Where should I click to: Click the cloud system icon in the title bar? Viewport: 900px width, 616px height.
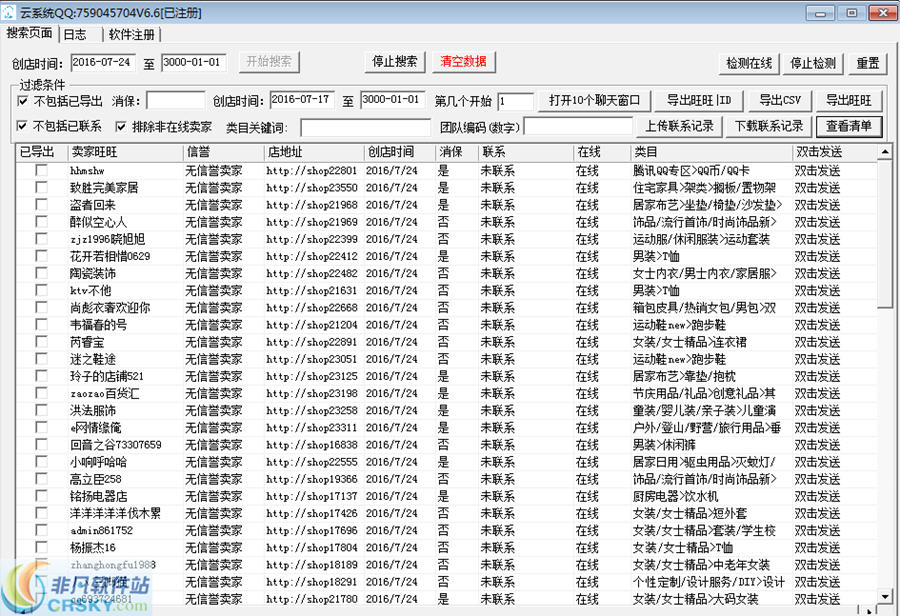(11, 11)
